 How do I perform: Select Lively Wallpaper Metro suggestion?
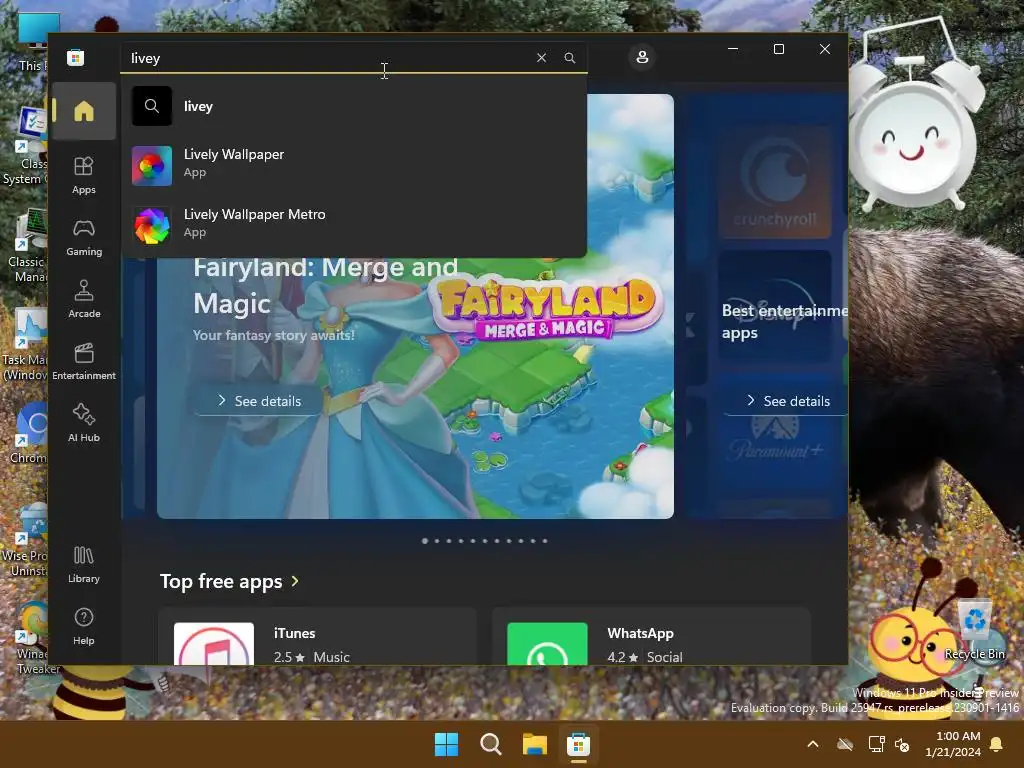(x=354, y=225)
